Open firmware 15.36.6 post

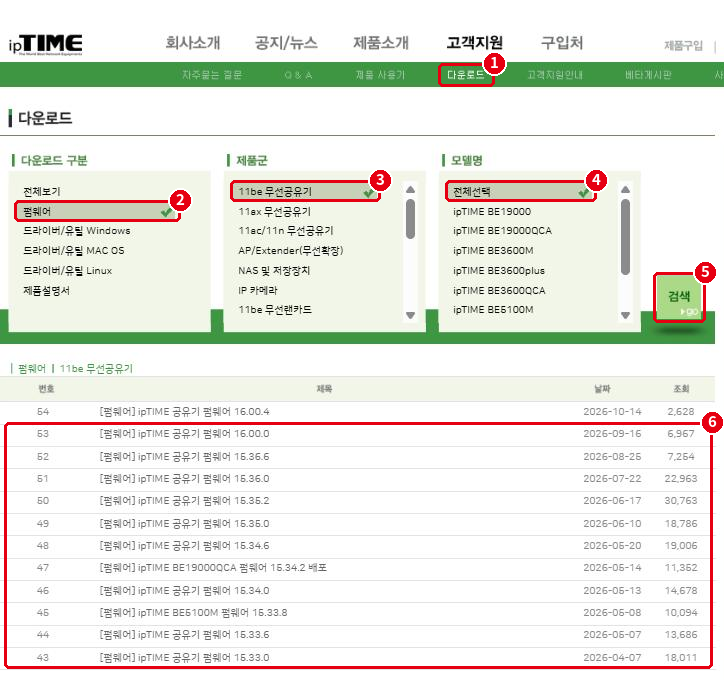pyautogui.click(x=184, y=457)
